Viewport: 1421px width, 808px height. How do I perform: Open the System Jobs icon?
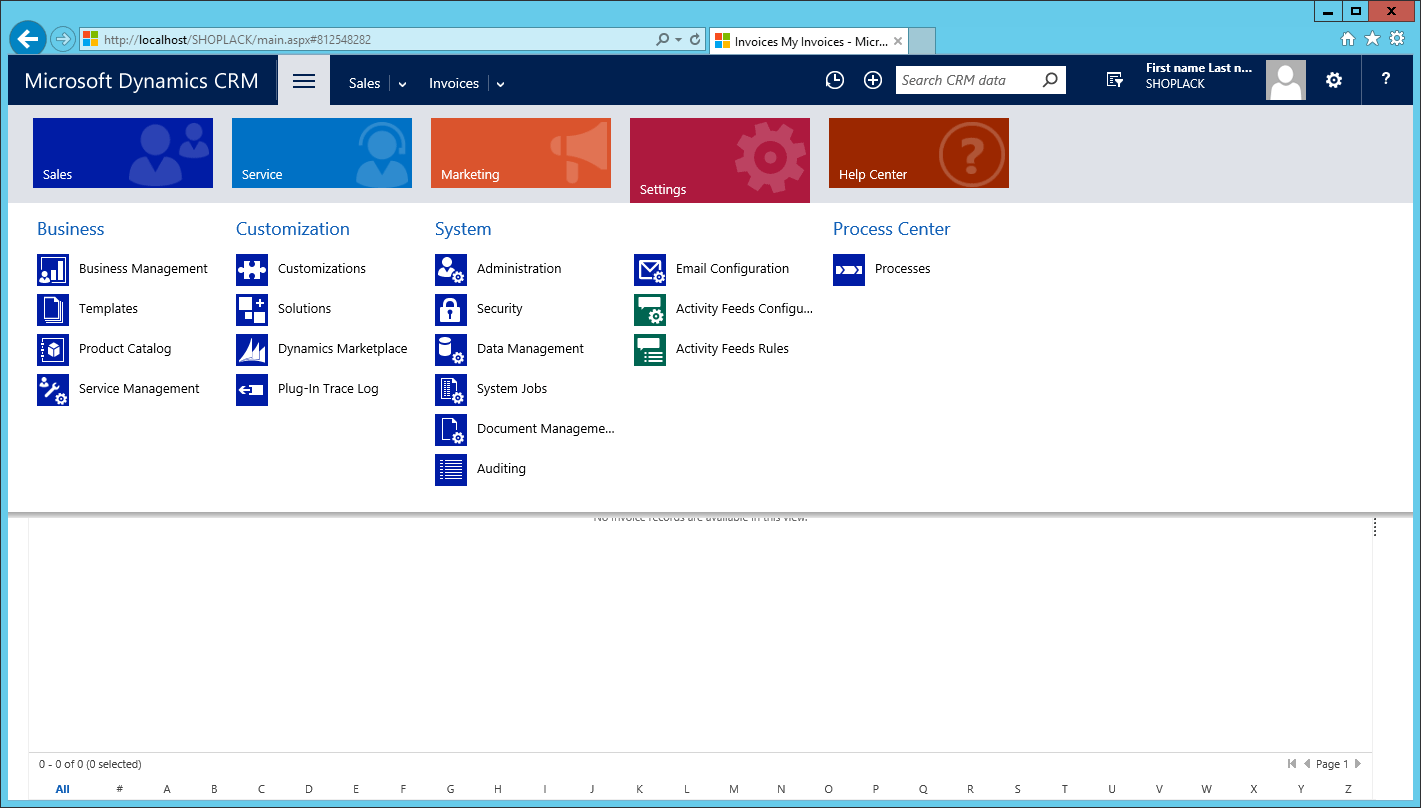pyautogui.click(x=451, y=389)
